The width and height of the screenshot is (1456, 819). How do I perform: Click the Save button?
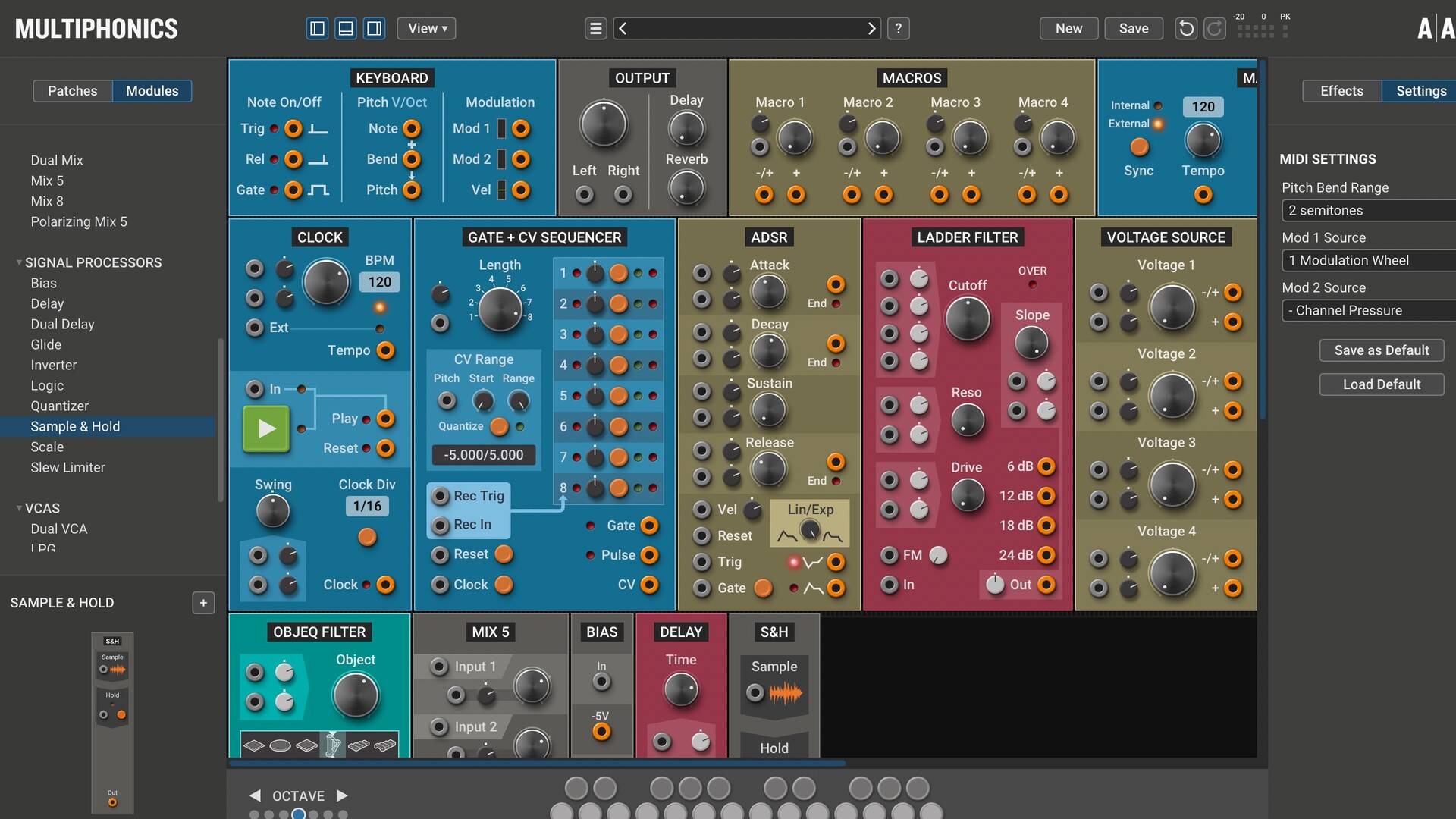pos(1134,29)
